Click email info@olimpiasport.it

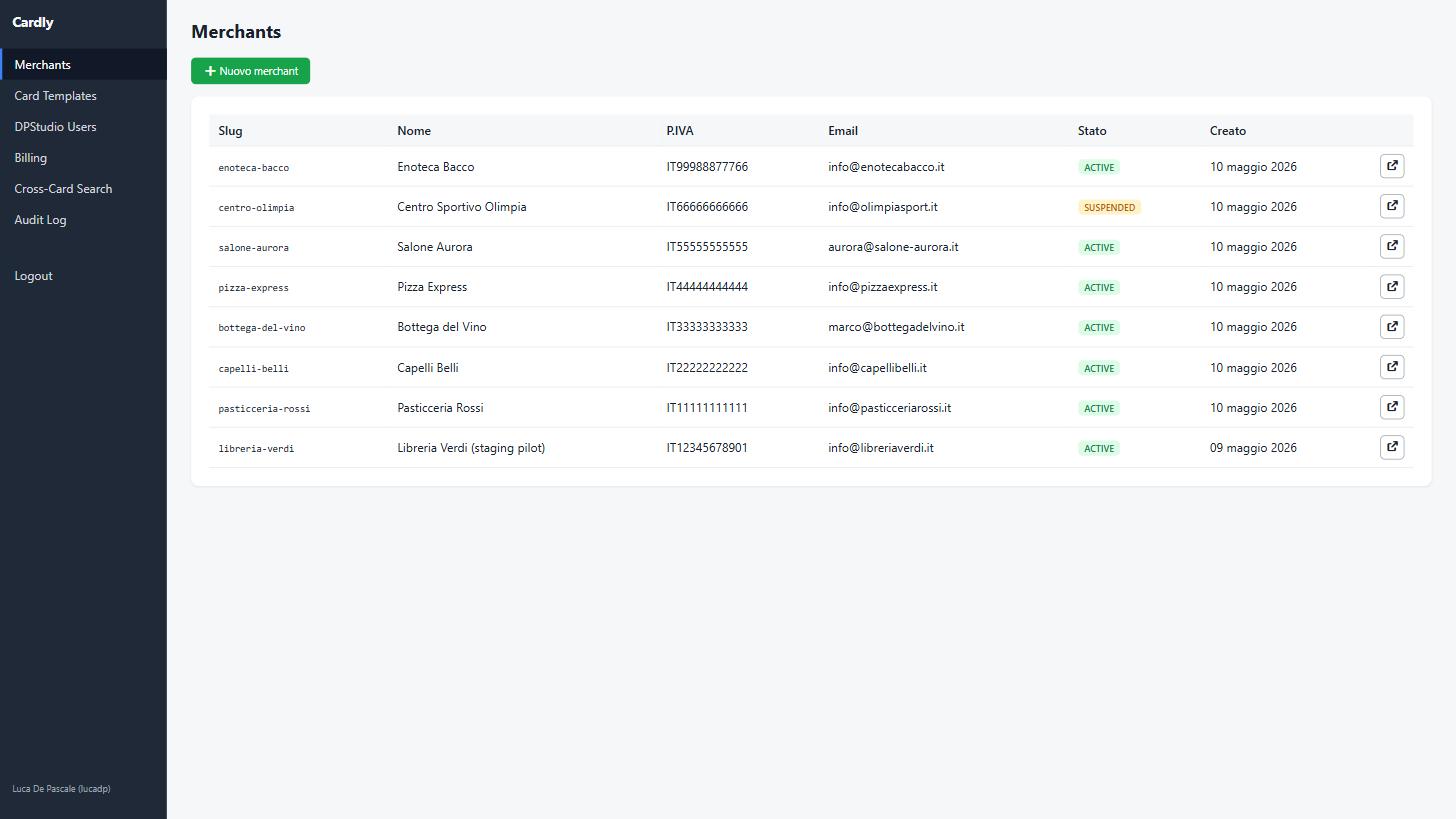click(x=883, y=207)
